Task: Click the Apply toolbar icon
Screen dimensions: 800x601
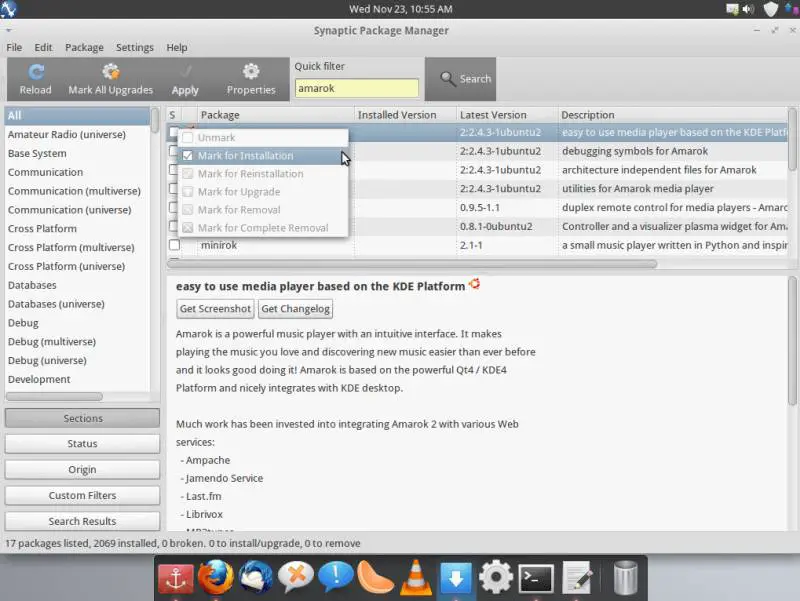Action: tap(185, 72)
